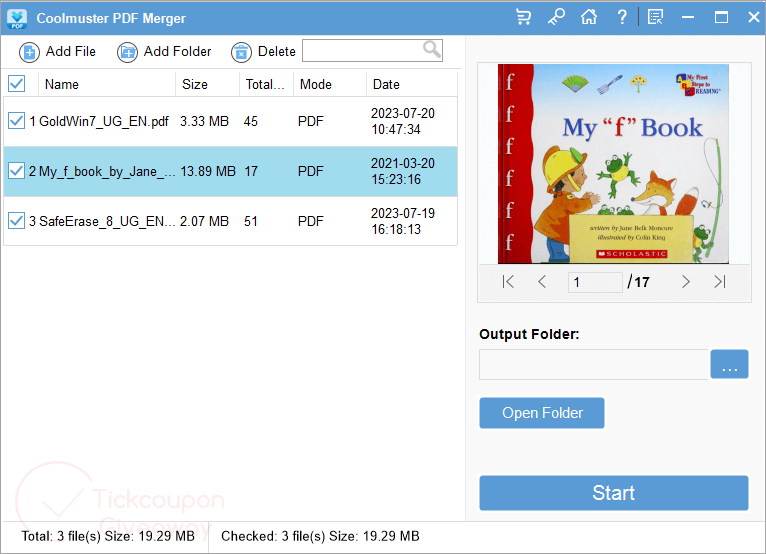Click the search magnifier icon
This screenshot has height=554, width=766.
(432, 49)
